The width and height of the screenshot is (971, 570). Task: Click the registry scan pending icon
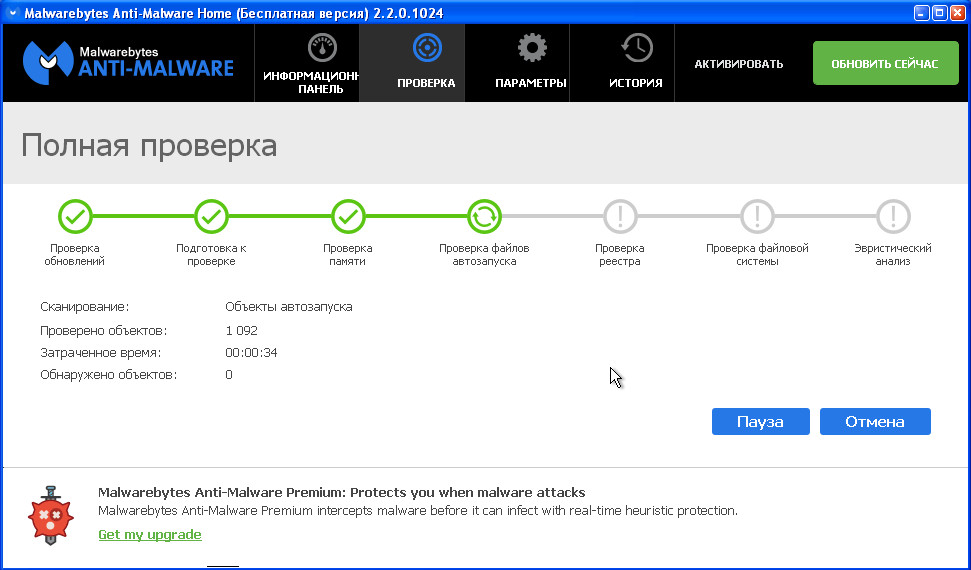[620, 215]
